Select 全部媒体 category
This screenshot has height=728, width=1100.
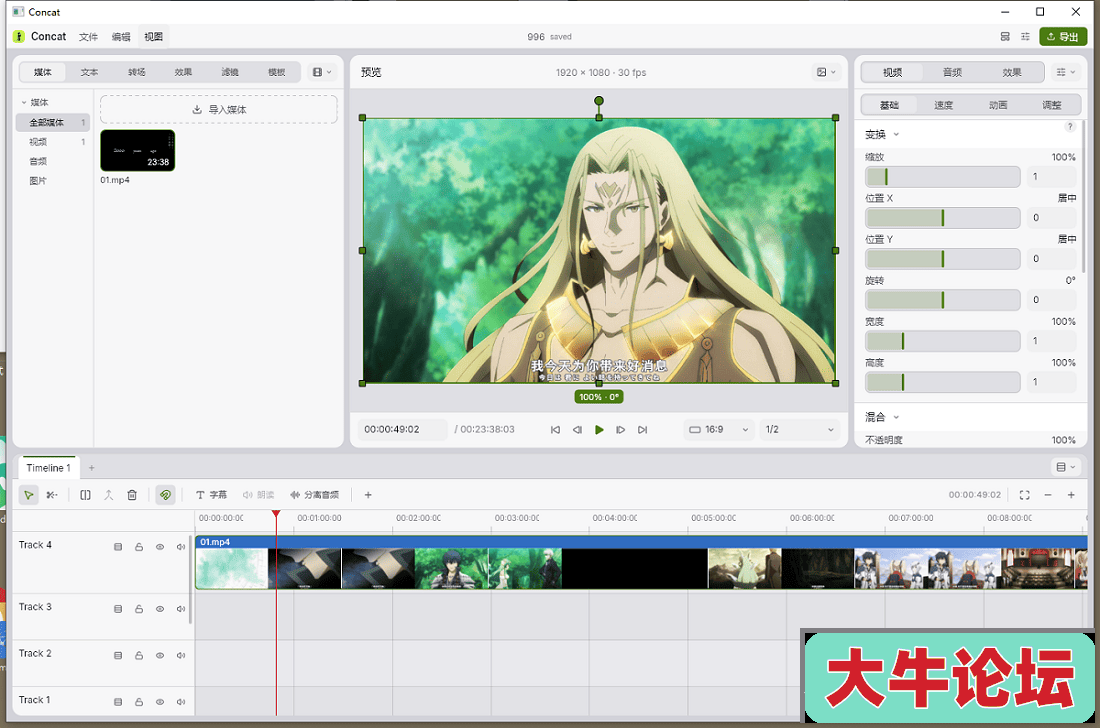click(53, 123)
